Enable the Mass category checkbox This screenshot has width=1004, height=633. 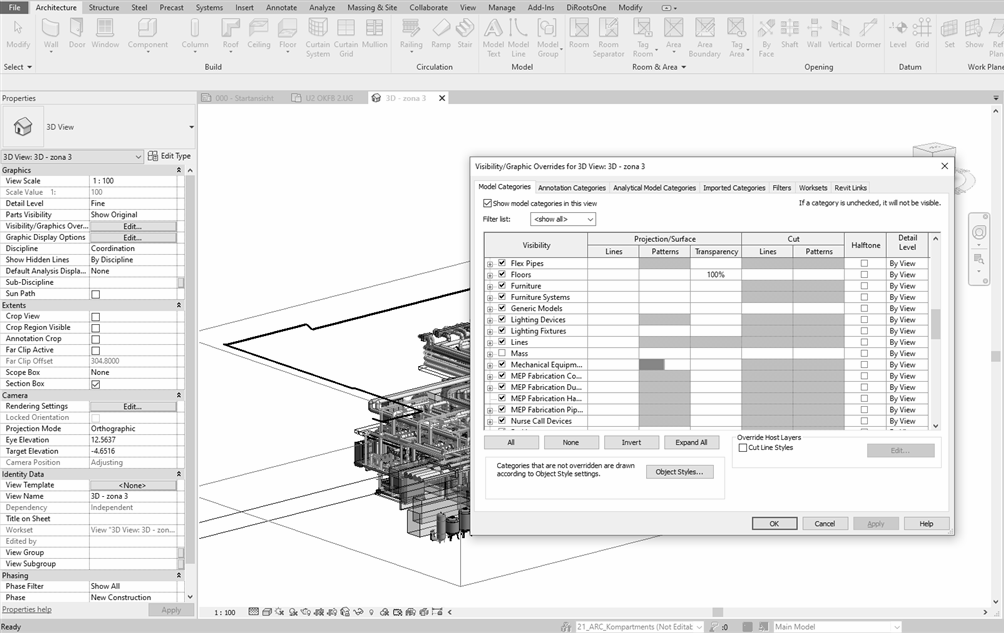point(502,354)
